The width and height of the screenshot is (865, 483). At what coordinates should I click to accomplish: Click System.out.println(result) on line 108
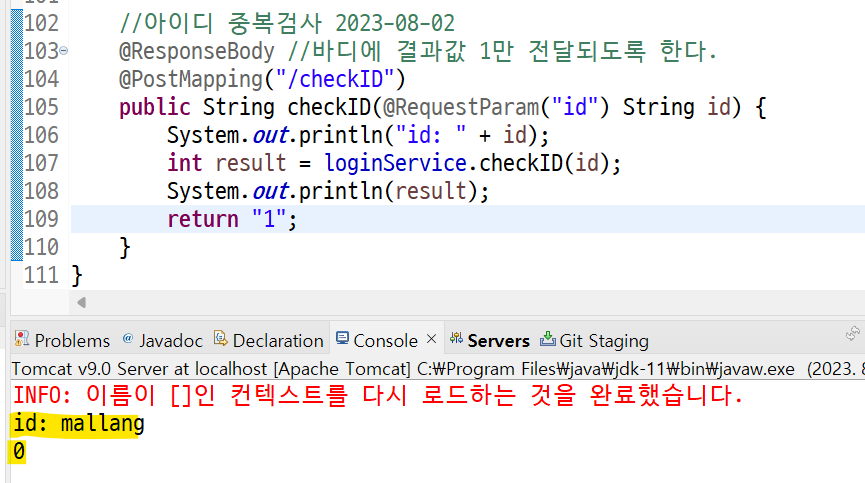click(328, 191)
